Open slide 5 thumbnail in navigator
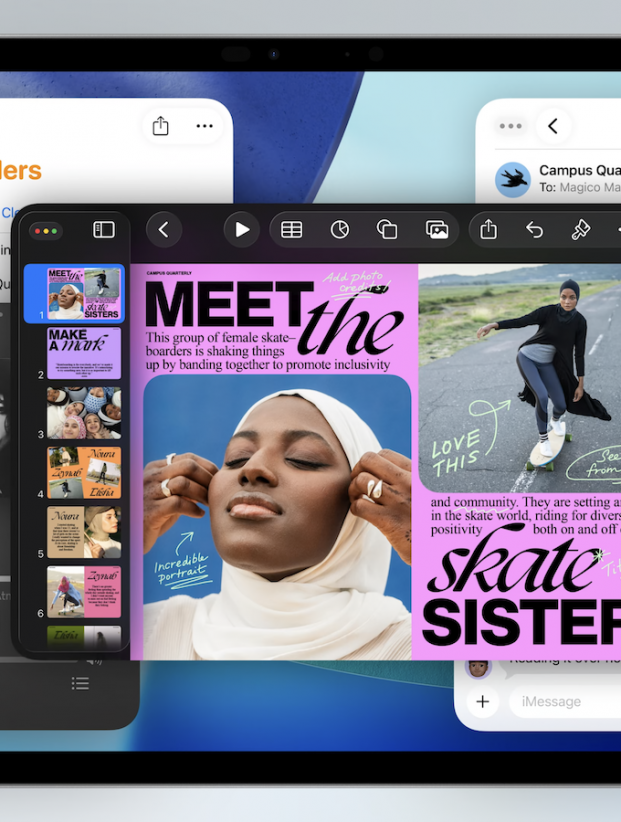Viewport: 621px width, 822px height. (x=84, y=532)
